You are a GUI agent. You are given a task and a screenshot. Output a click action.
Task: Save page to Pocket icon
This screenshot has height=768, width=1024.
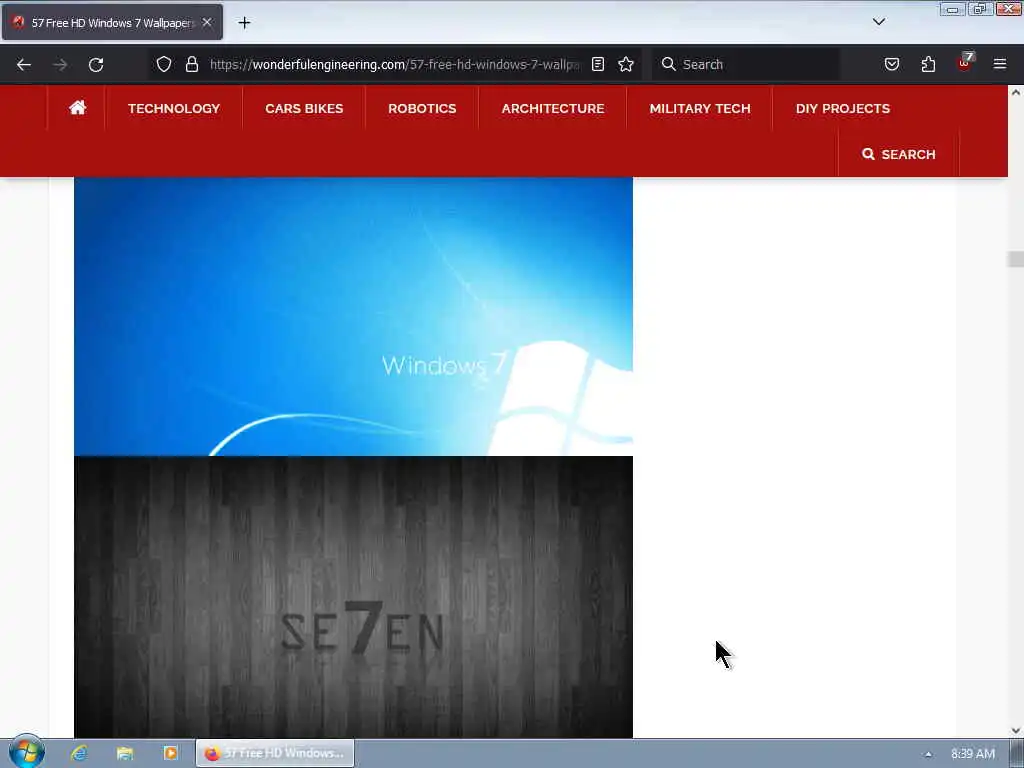coord(892,64)
